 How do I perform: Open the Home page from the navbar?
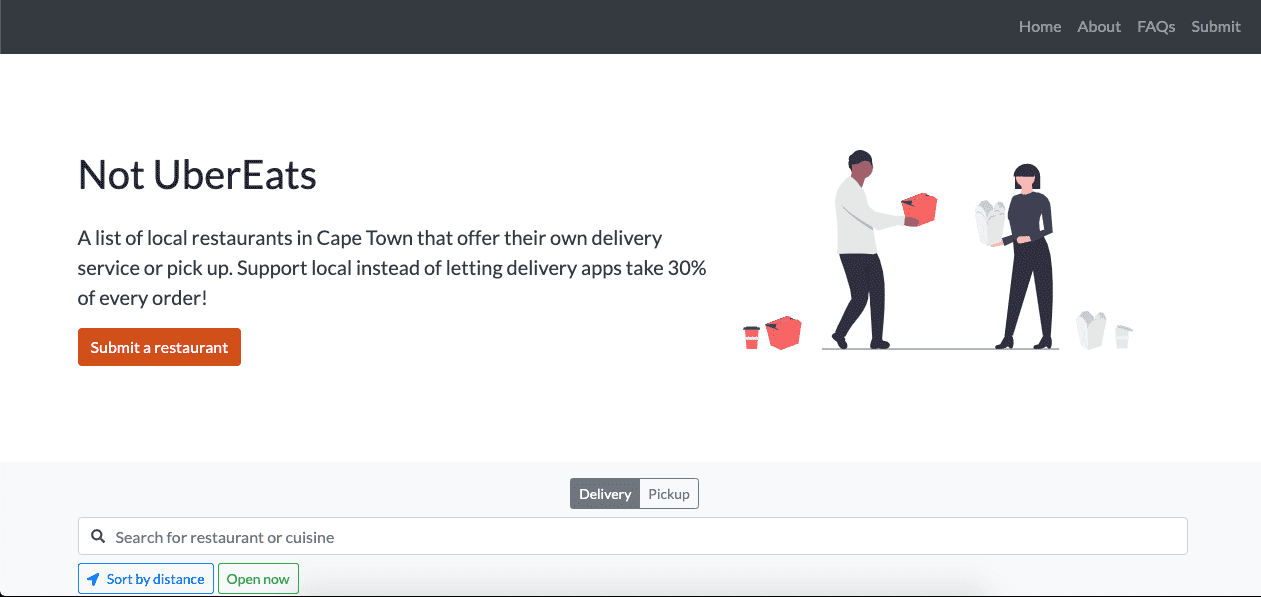pos(1040,27)
